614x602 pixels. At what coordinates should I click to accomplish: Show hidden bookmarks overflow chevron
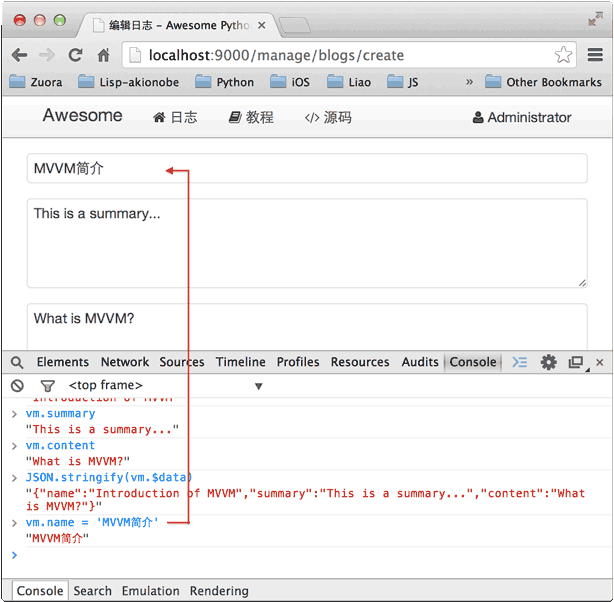pos(469,82)
